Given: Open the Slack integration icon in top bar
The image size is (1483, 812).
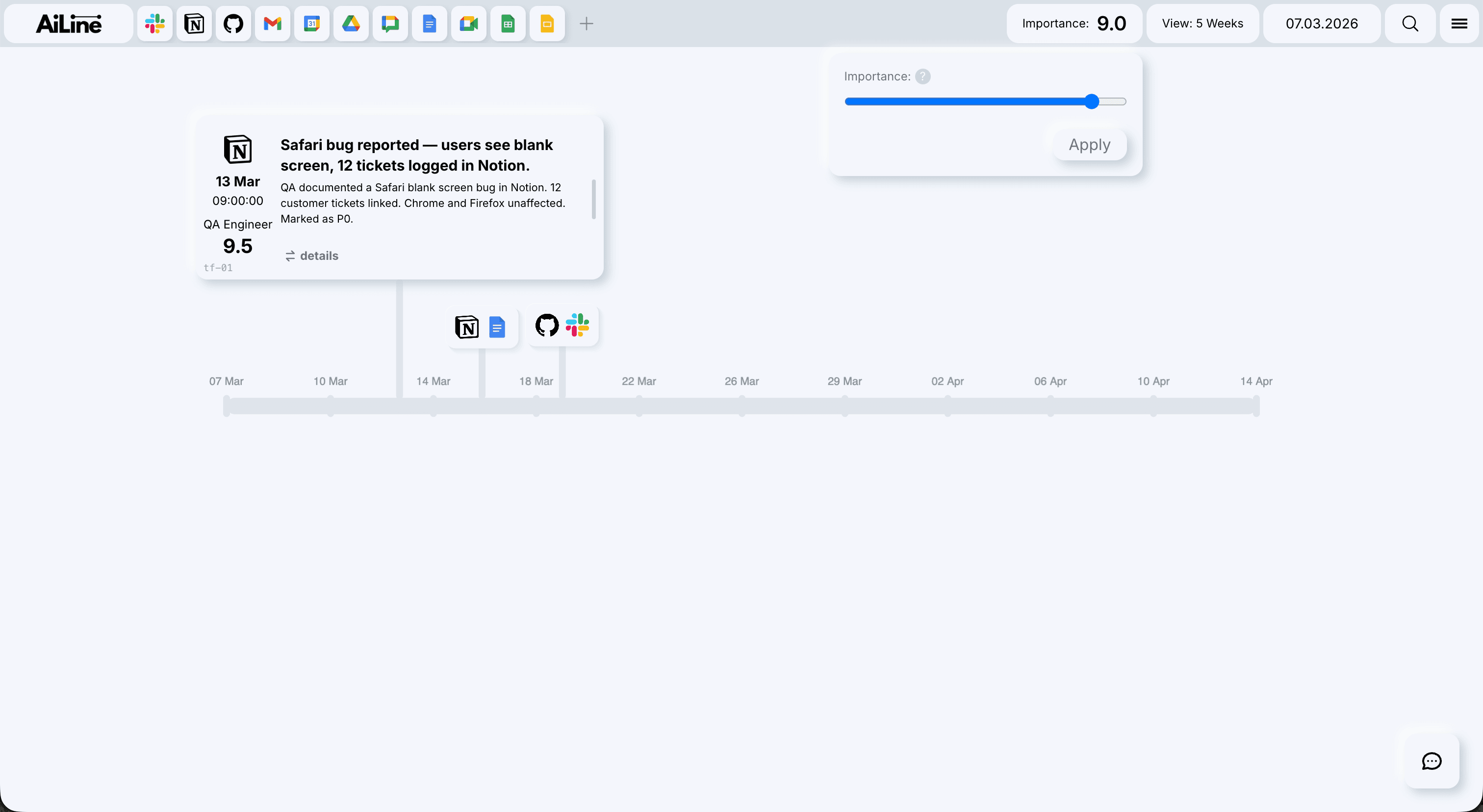Looking at the screenshot, I should [x=155, y=24].
